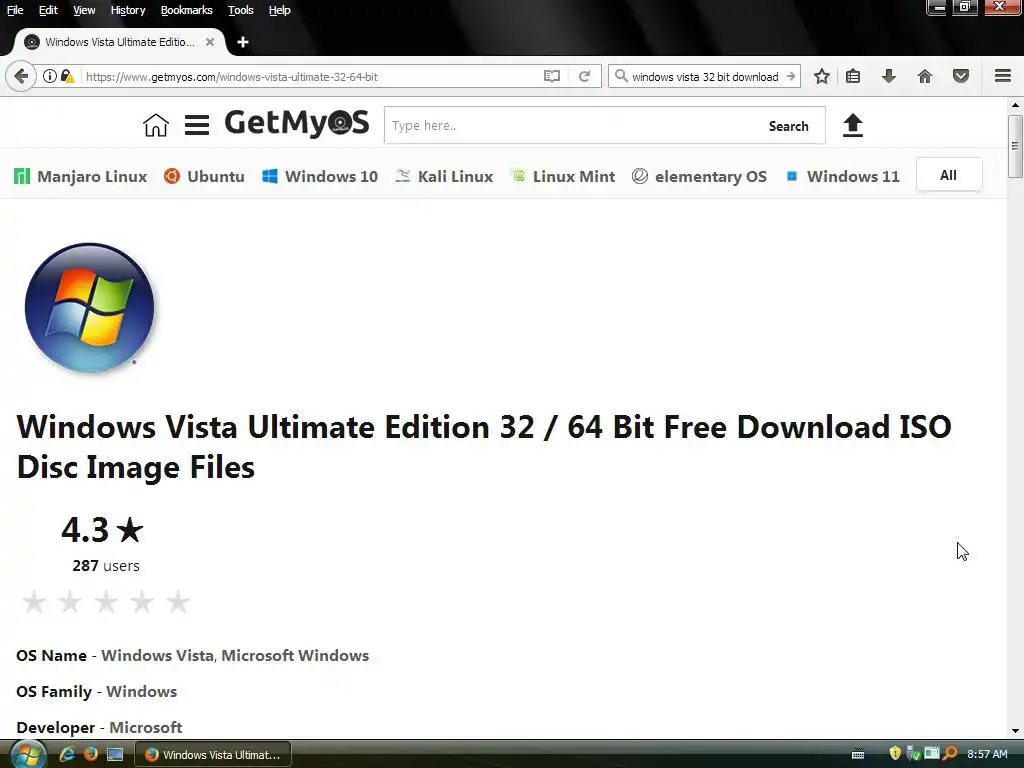Click the 'Type here..' site search field
Screen dimensions: 1024x768
(x=568, y=125)
